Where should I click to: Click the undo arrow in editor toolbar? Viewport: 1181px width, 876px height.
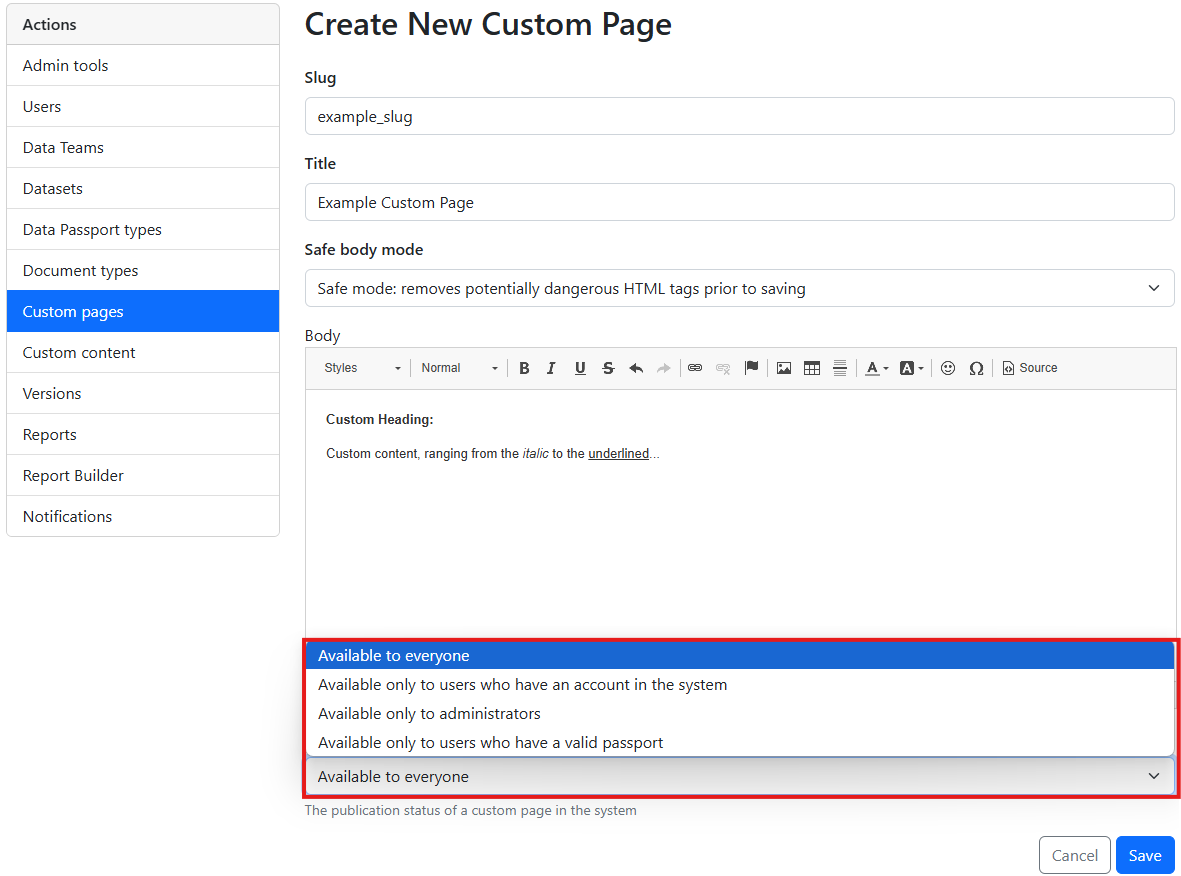636,368
